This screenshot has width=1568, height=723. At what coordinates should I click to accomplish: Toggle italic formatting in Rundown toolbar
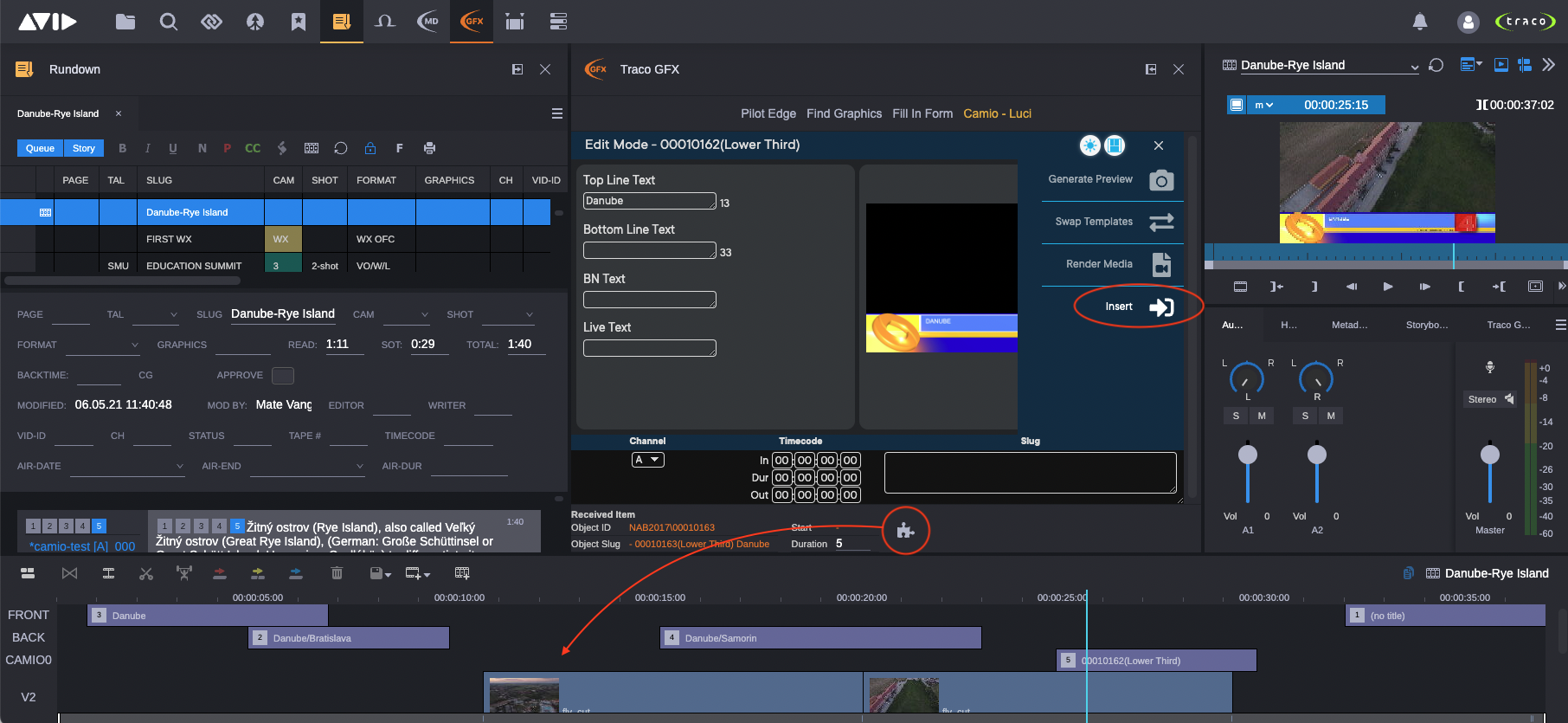[x=148, y=148]
